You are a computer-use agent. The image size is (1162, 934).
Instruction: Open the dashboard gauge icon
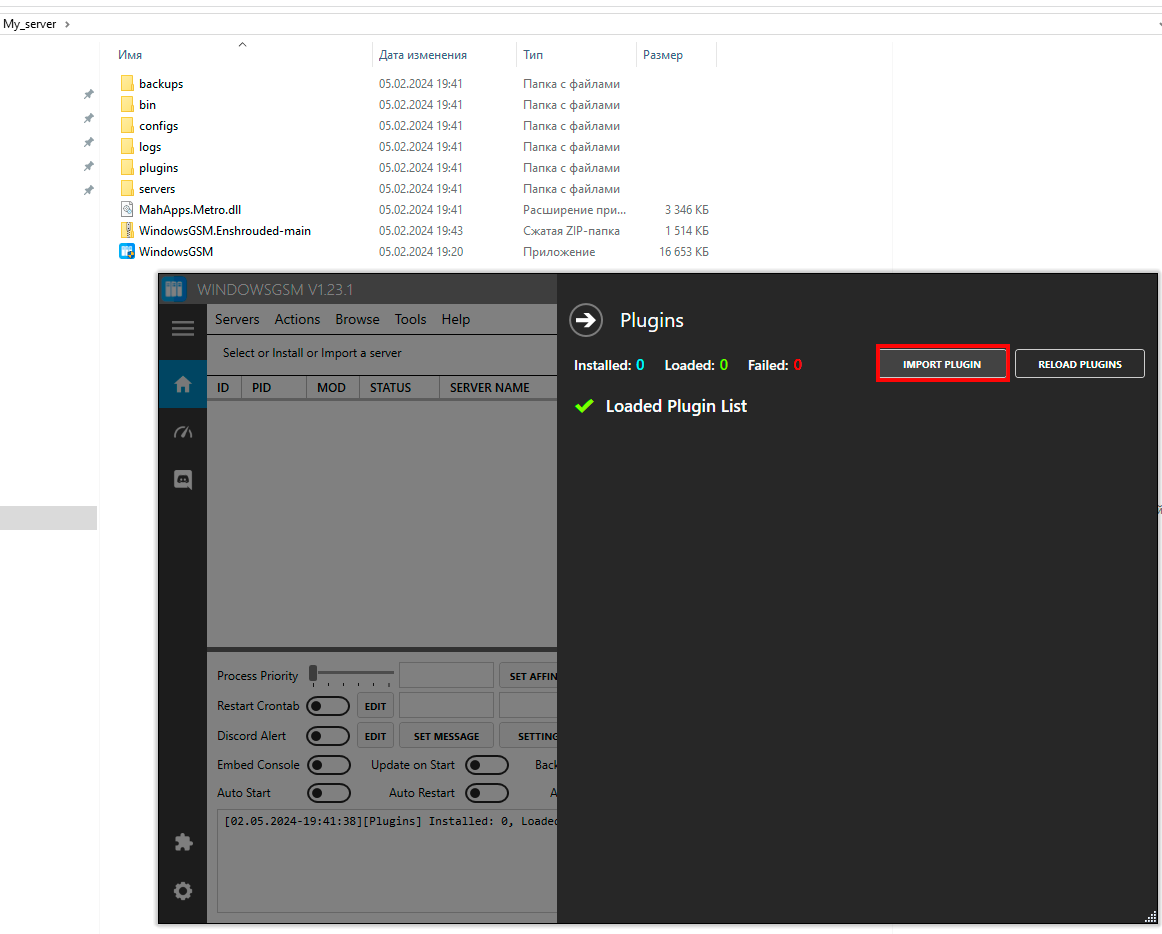click(183, 432)
